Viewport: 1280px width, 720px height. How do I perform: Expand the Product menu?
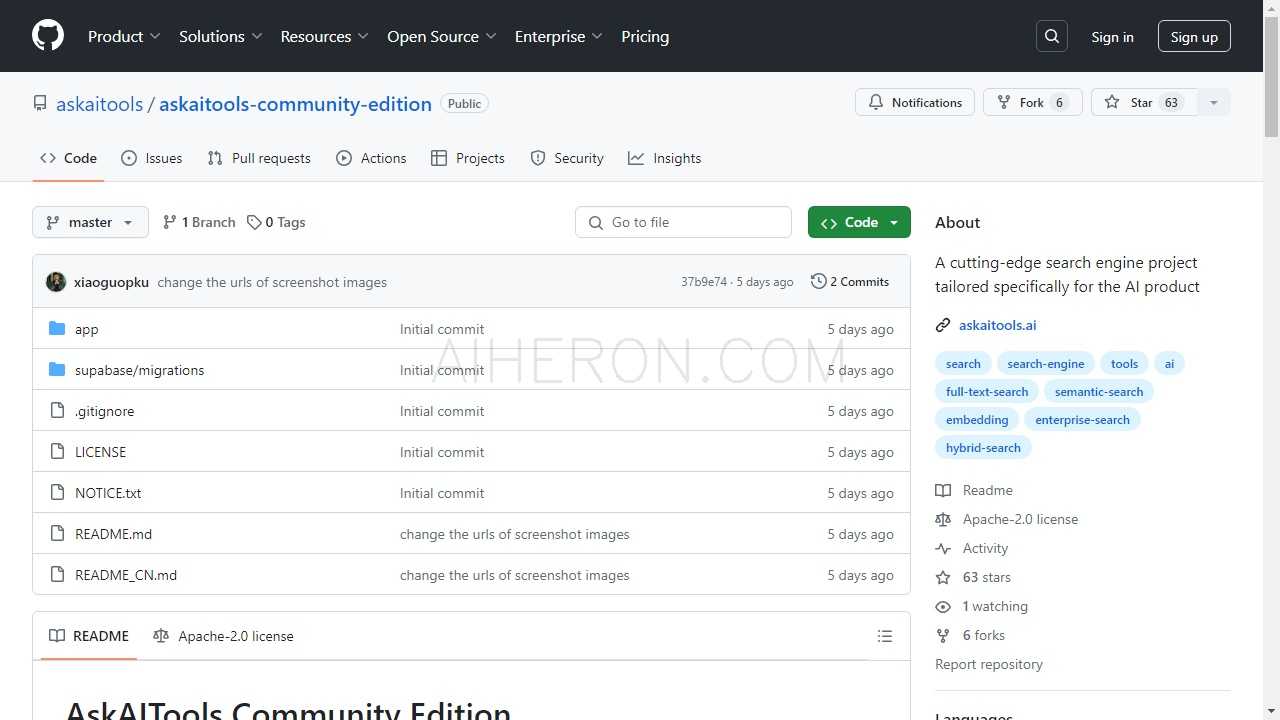pos(124,36)
